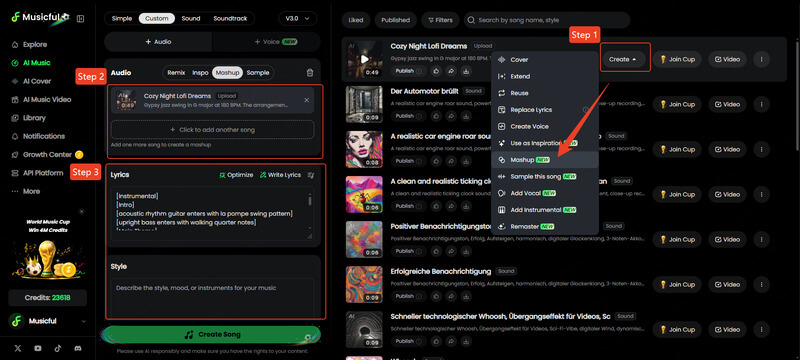800x360 pixels.
Task: Choose Add Vocal from the Create menu
Action: coord(544,193)
